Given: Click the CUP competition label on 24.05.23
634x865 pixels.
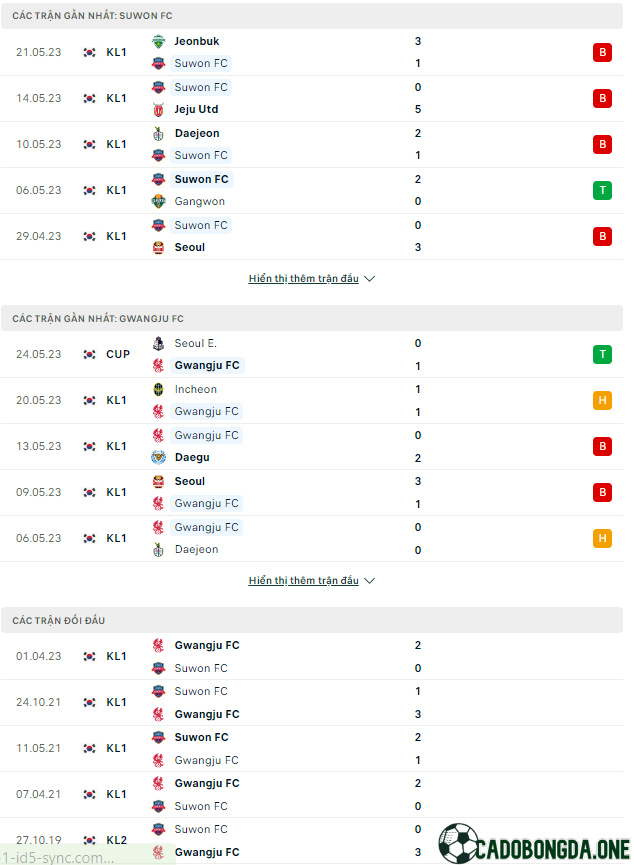Looking at the screenshot, I should [118, 354].
